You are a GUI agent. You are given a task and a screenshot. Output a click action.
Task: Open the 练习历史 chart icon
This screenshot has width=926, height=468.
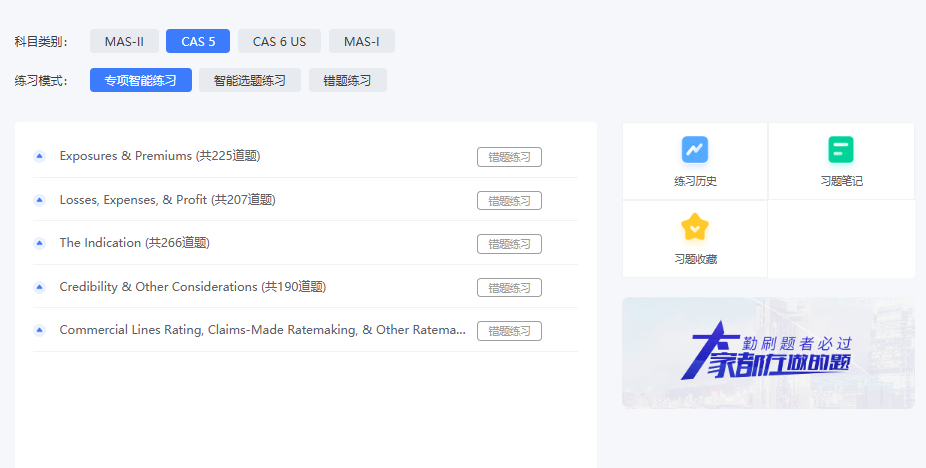(695, 150)
